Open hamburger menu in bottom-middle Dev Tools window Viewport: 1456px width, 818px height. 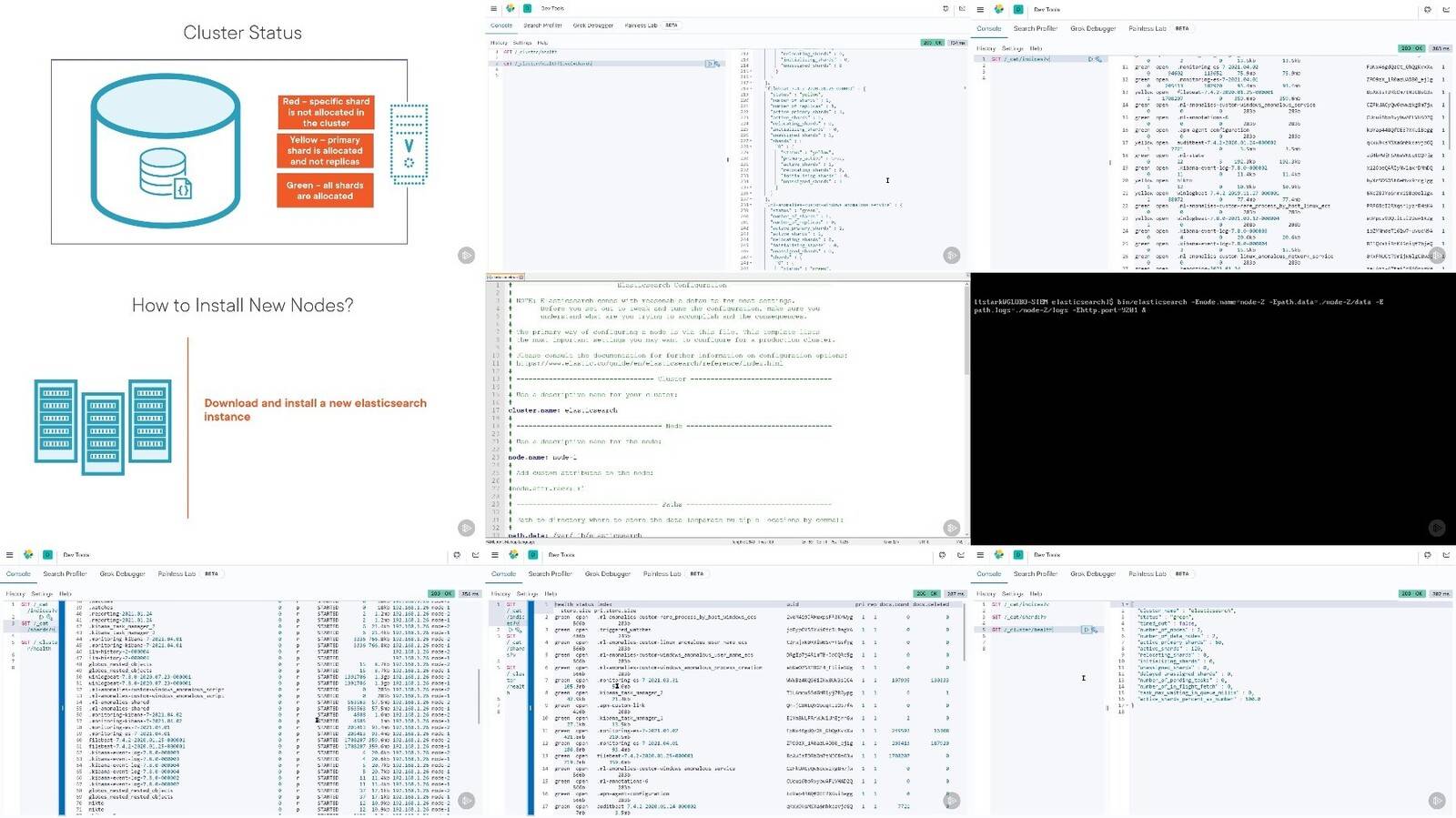pos(494,555)
